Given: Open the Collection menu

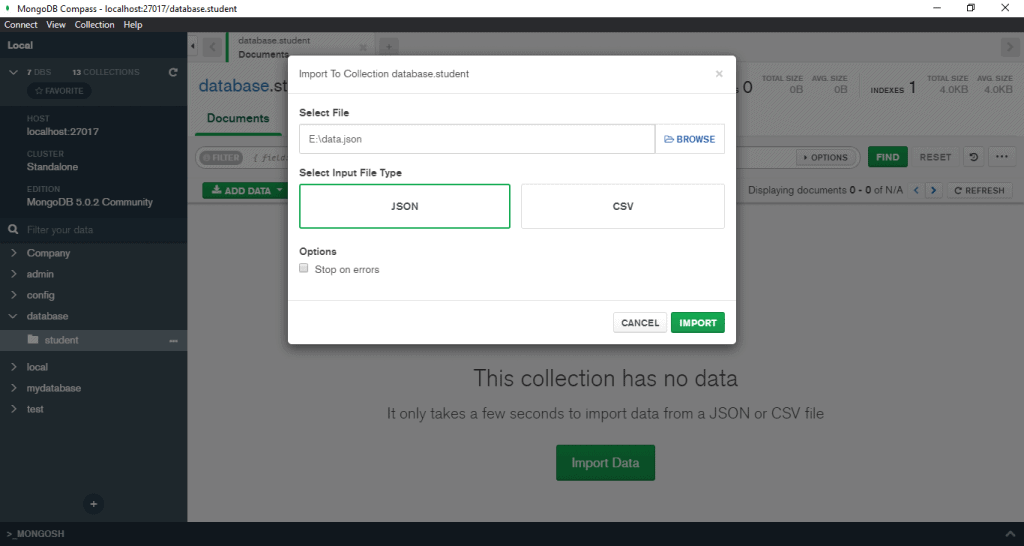Looking at the screenshot, I should [x=94, y=25].
